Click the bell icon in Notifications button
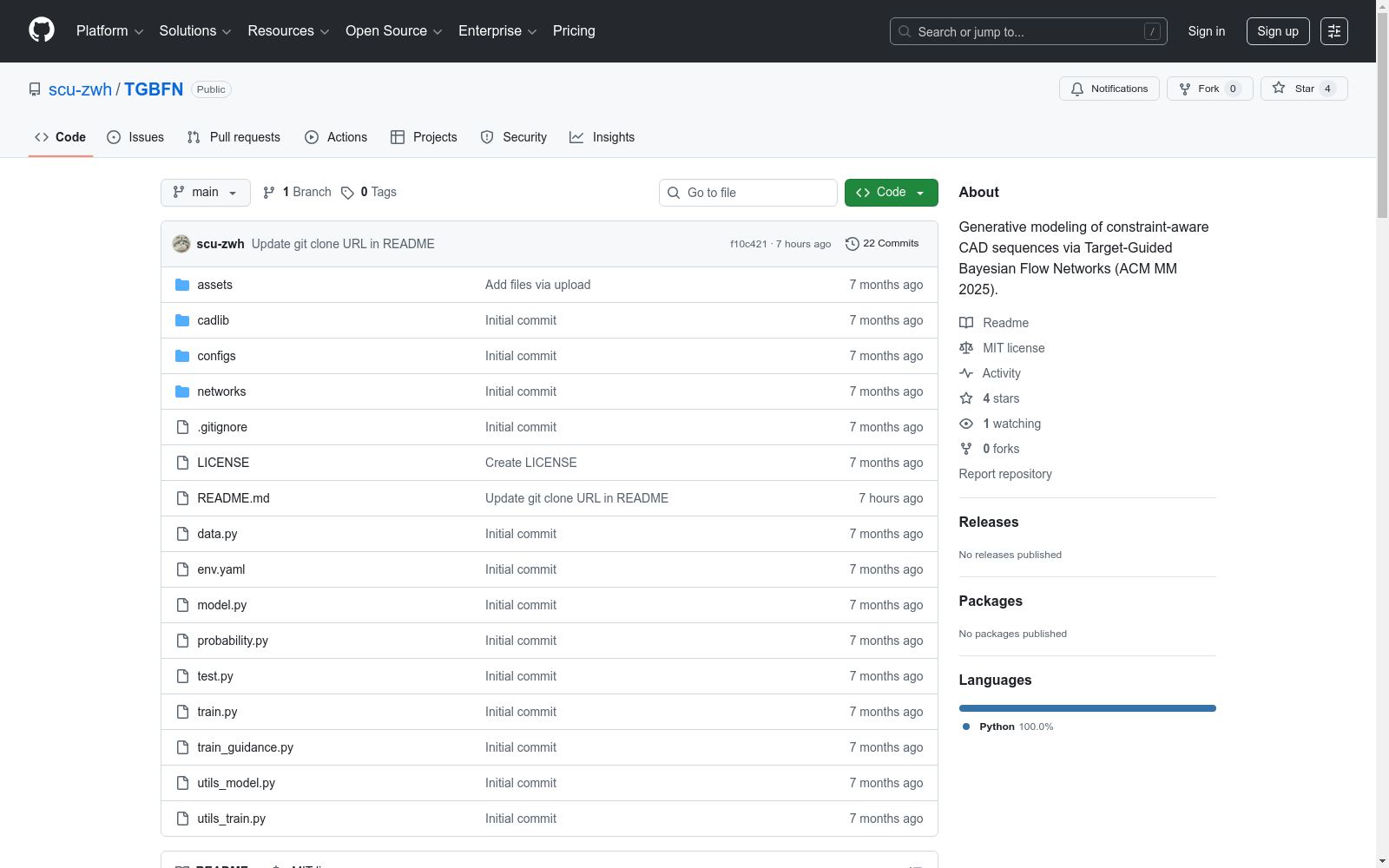The image size is (1389, 868). [x=1077, y=89]
